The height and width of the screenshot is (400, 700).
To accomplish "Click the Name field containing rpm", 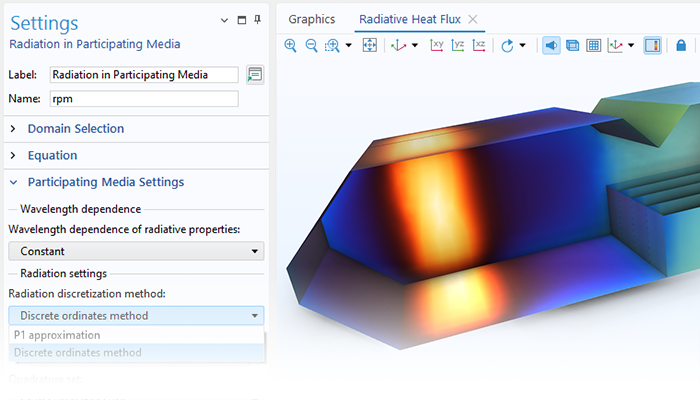I will click(144, 99).
